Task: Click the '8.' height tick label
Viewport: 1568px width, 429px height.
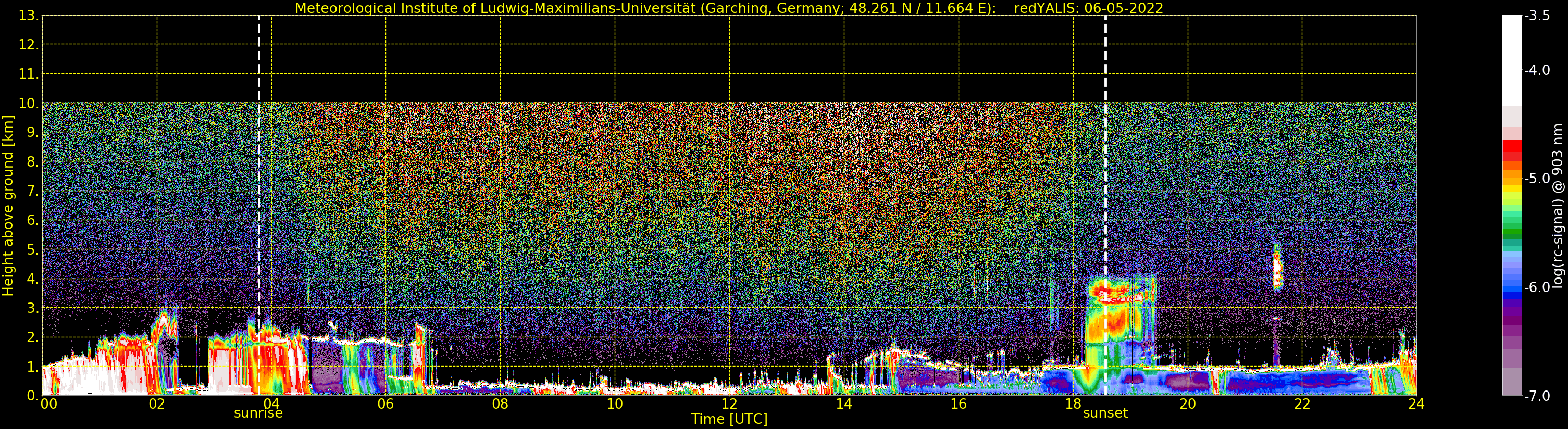Action: (33, 162)
